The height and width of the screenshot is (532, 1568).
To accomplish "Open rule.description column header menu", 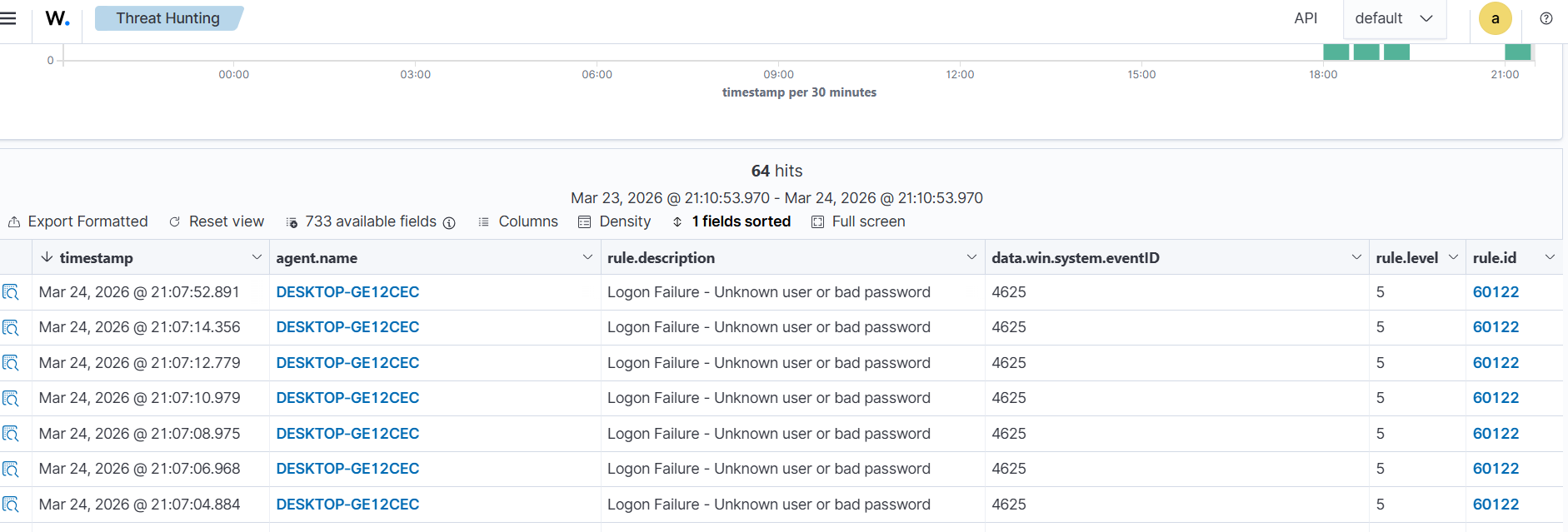I will [971, 257].
